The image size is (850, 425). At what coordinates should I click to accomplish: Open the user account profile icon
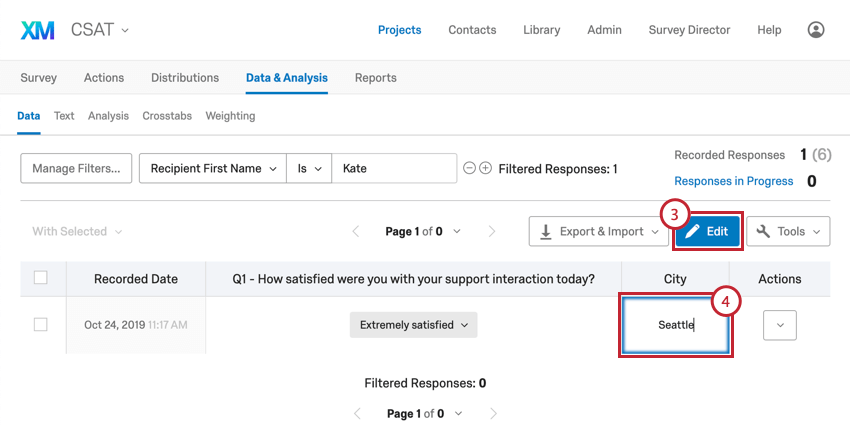(x=816, y=30)
